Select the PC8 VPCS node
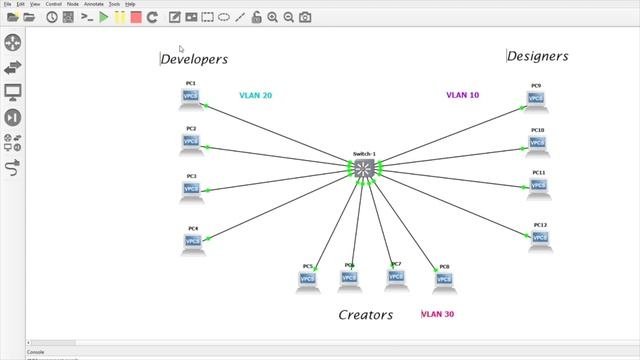The height and width of the screenshot is (360, 640). point(444,282)
